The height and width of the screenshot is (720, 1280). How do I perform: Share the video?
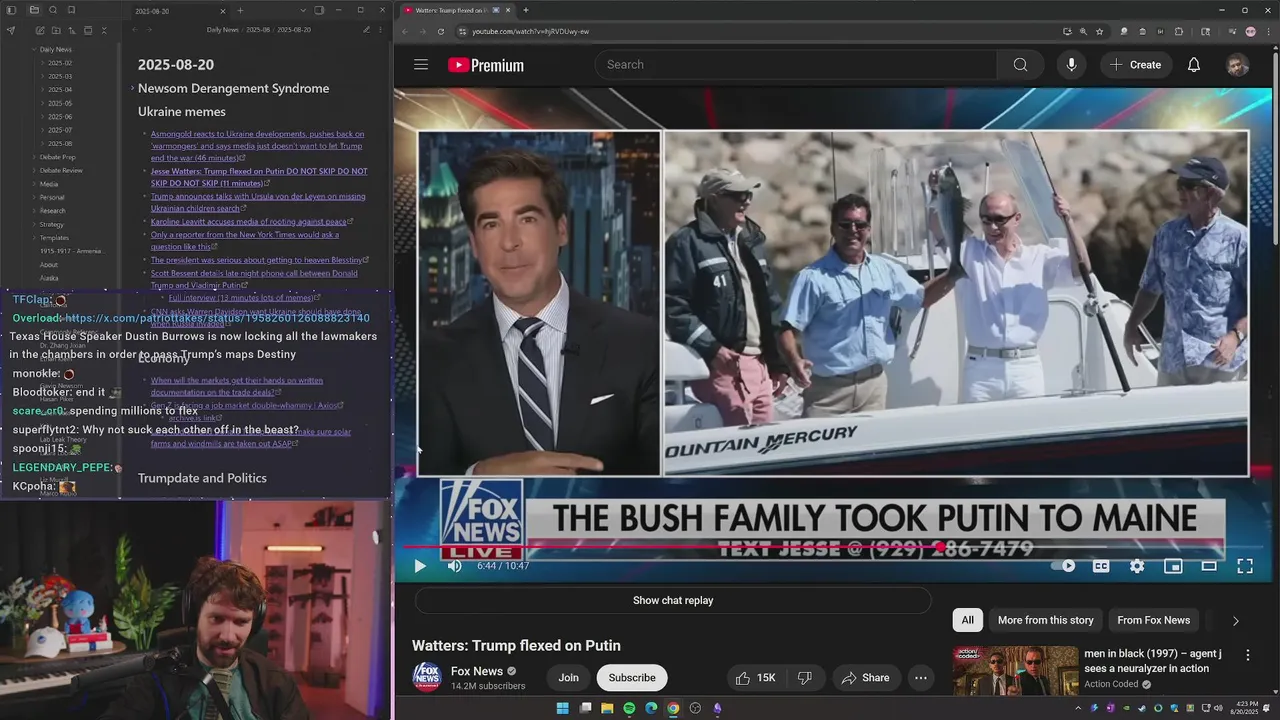point(865,678)
